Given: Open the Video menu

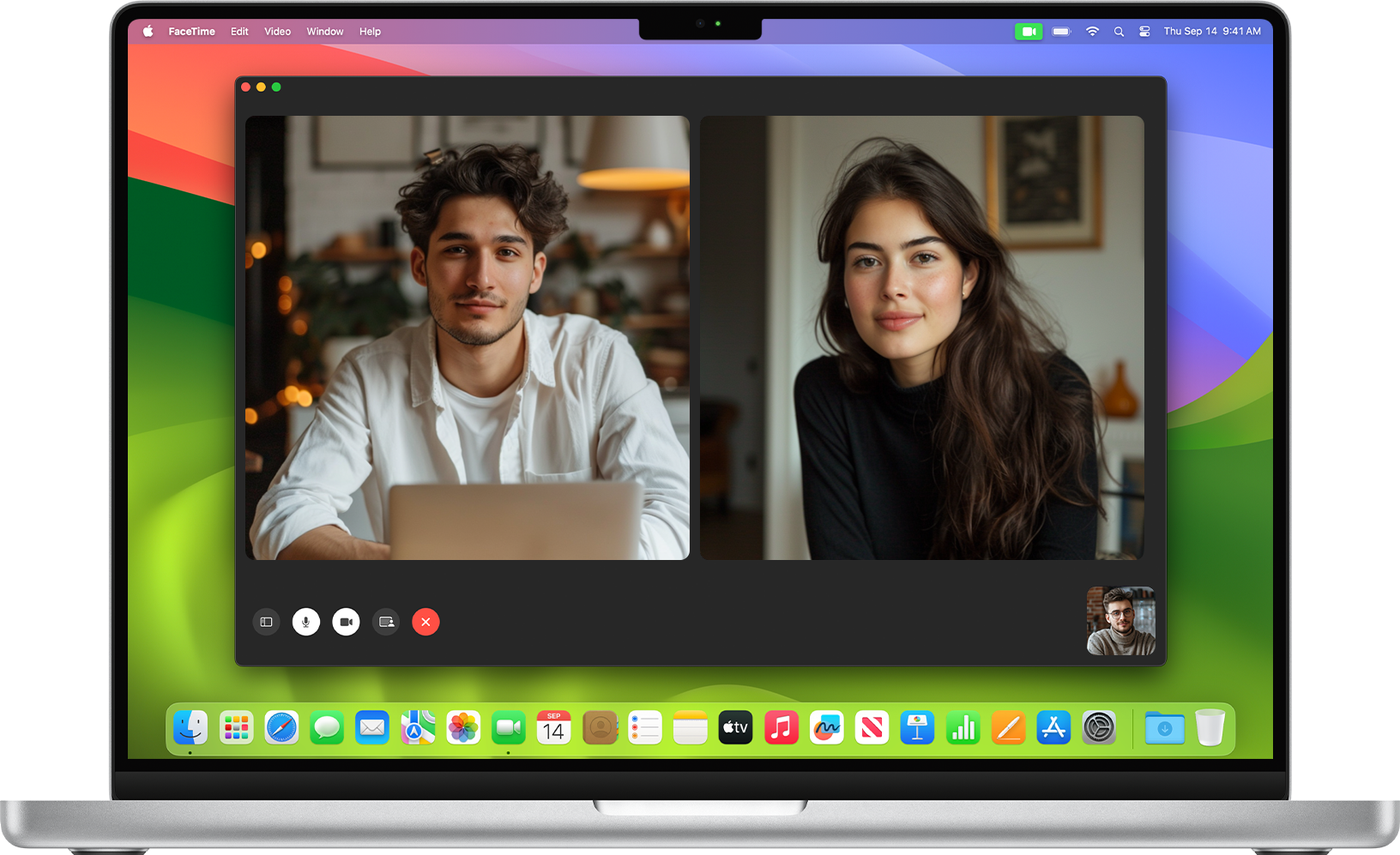Looking at the screenshot, I should click(x=277, y=31).
